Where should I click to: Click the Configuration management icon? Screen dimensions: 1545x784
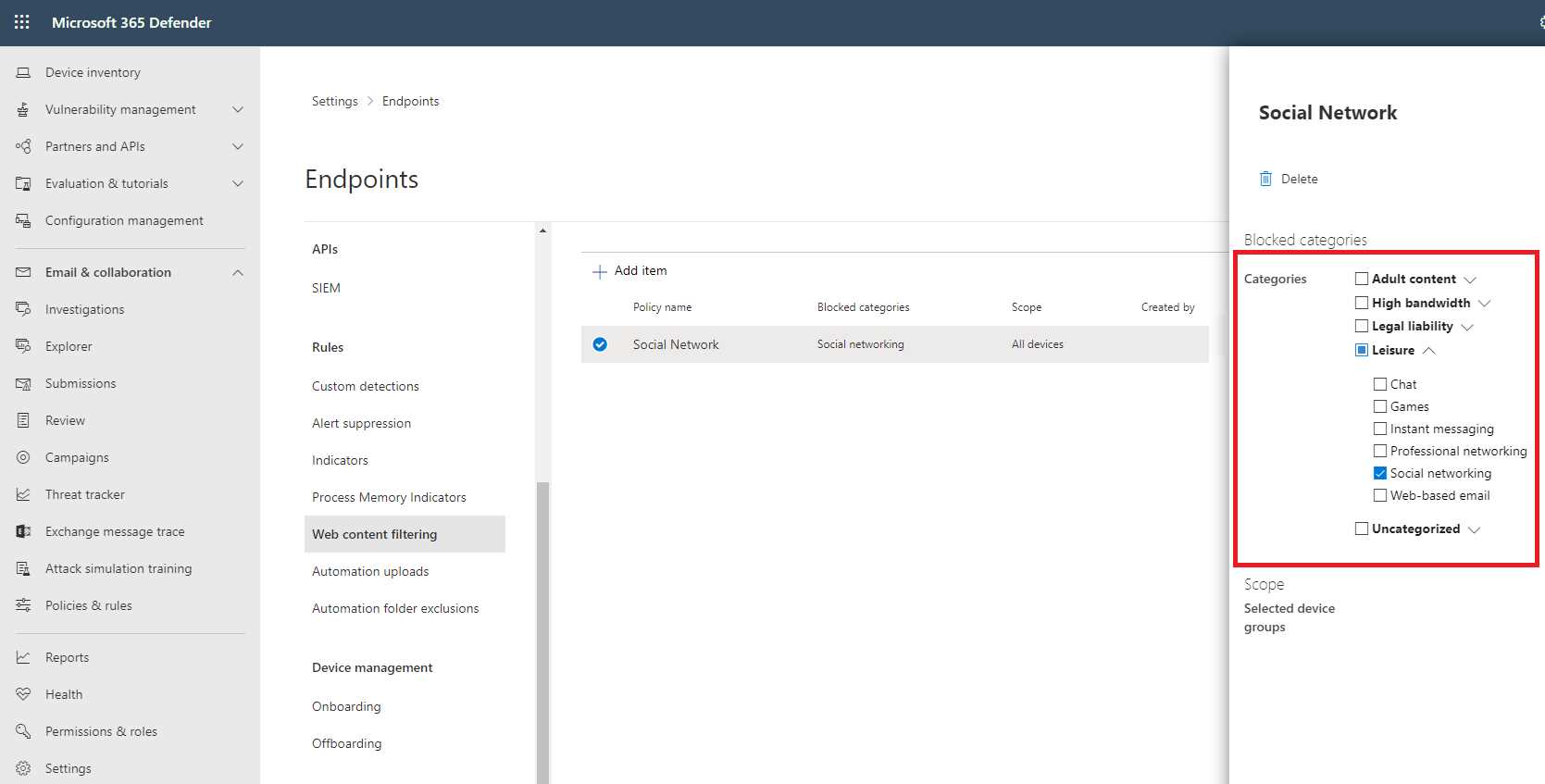(23, 220)
